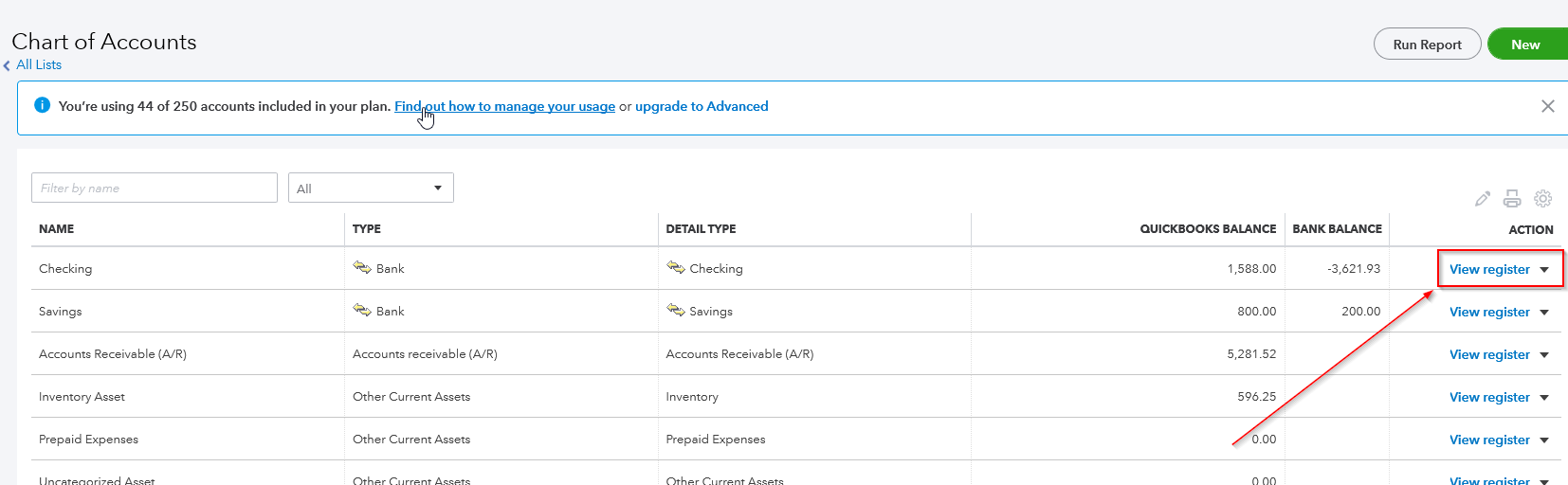Click the Filter by name input field
The width and height of the screenshot is (1568, 485).
coord(155,188)
